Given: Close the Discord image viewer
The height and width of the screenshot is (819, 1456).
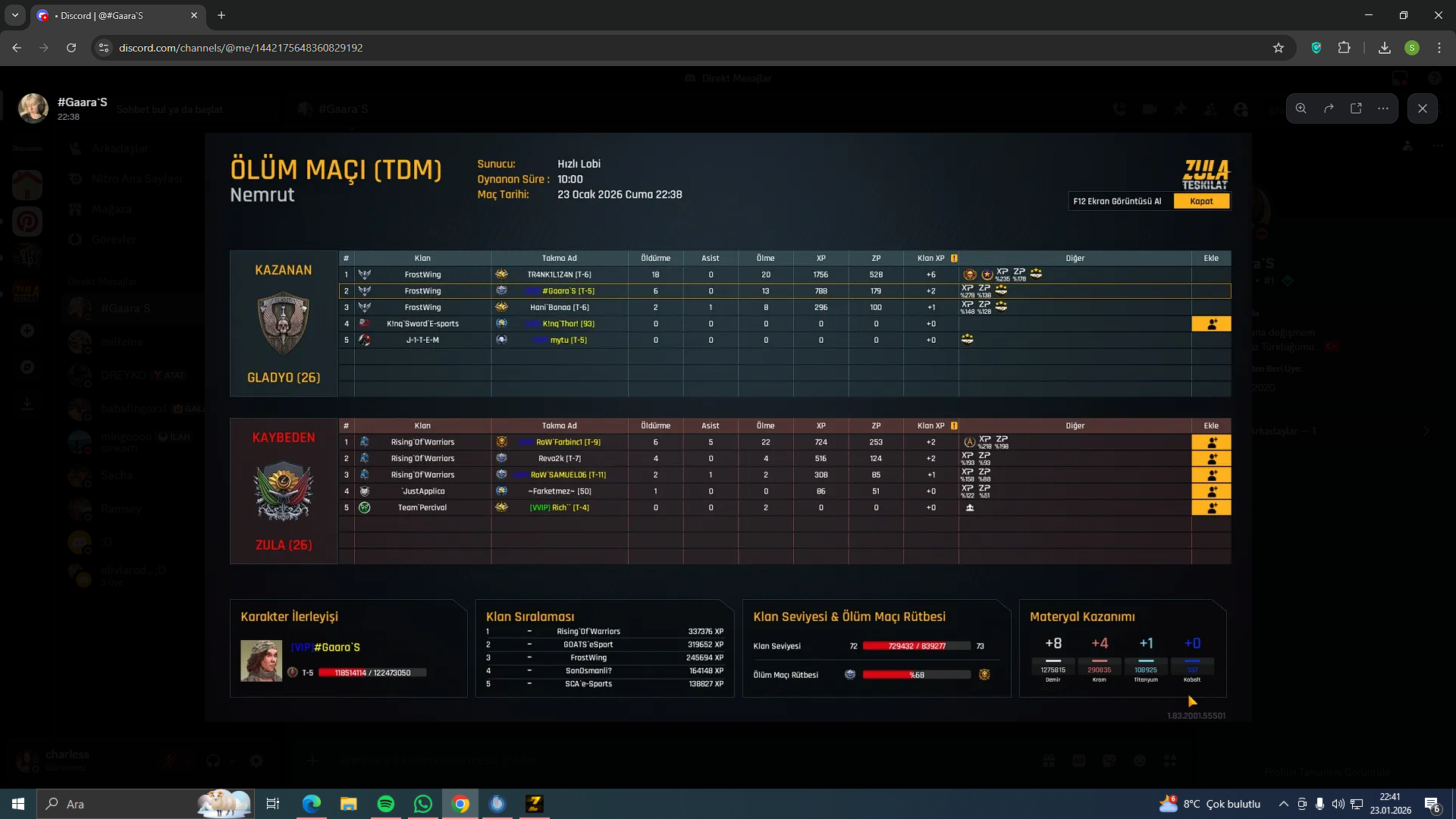Looking at the screenshot, I should pos(1423,108).
